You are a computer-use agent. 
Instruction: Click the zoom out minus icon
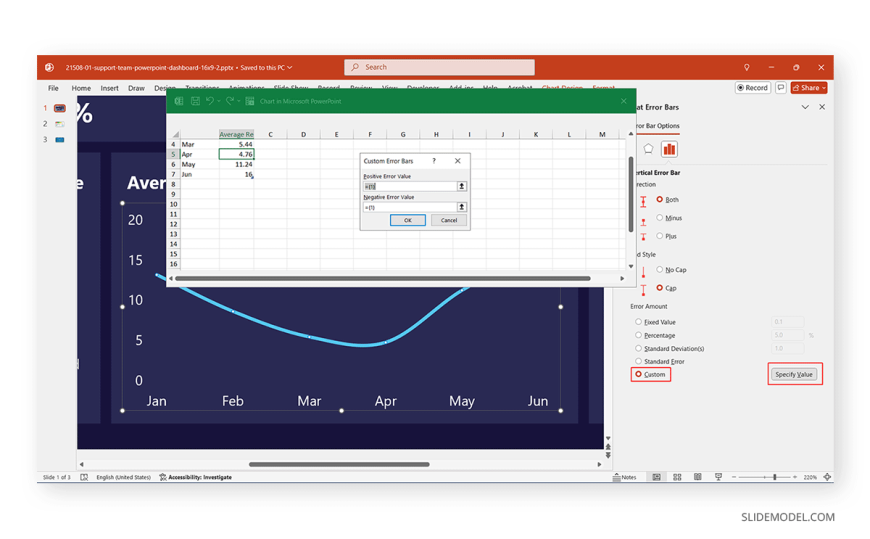(x=734, y=477)
